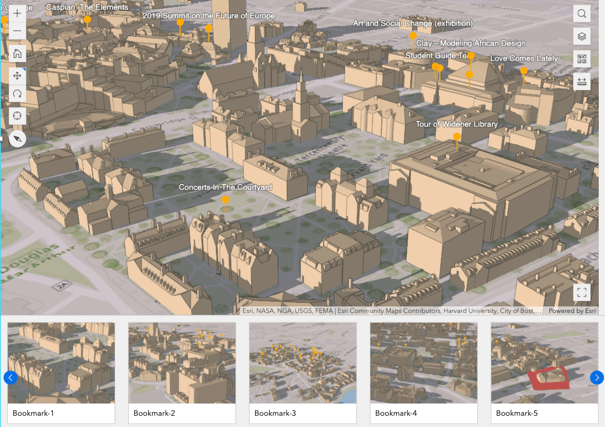This screenshot has height=427, width=605.
Task: Reset map orientation with compass
Action: coord(17,138)
